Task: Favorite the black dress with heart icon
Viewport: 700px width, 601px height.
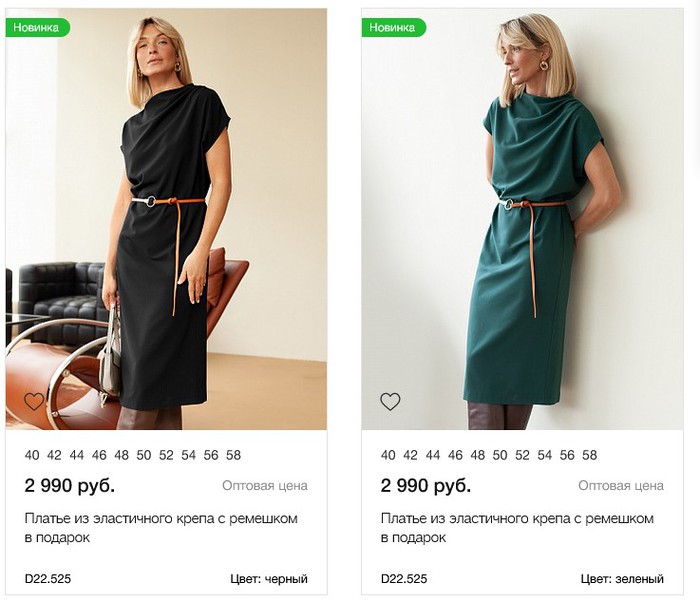Action: (x=34, y=402)
